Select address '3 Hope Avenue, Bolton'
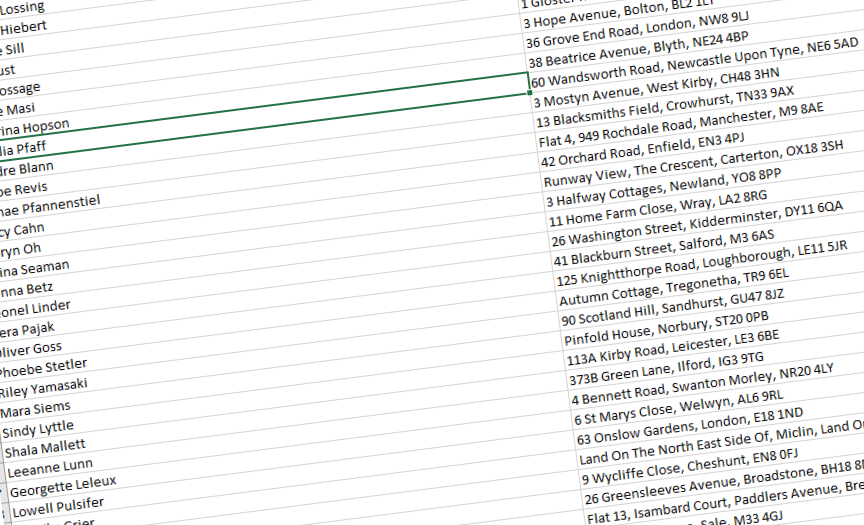The image size is (864, 525). pyautogui.click(x=619, y=13)
